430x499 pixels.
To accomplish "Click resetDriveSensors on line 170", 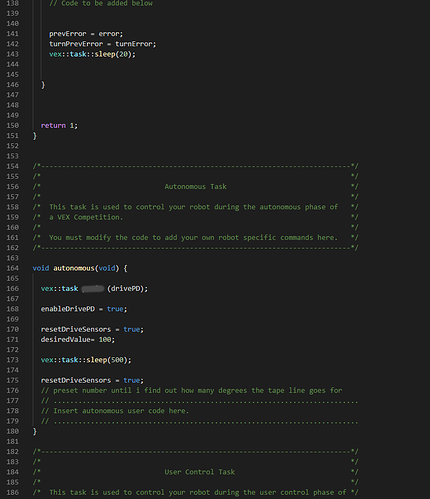I will (76, 329).
